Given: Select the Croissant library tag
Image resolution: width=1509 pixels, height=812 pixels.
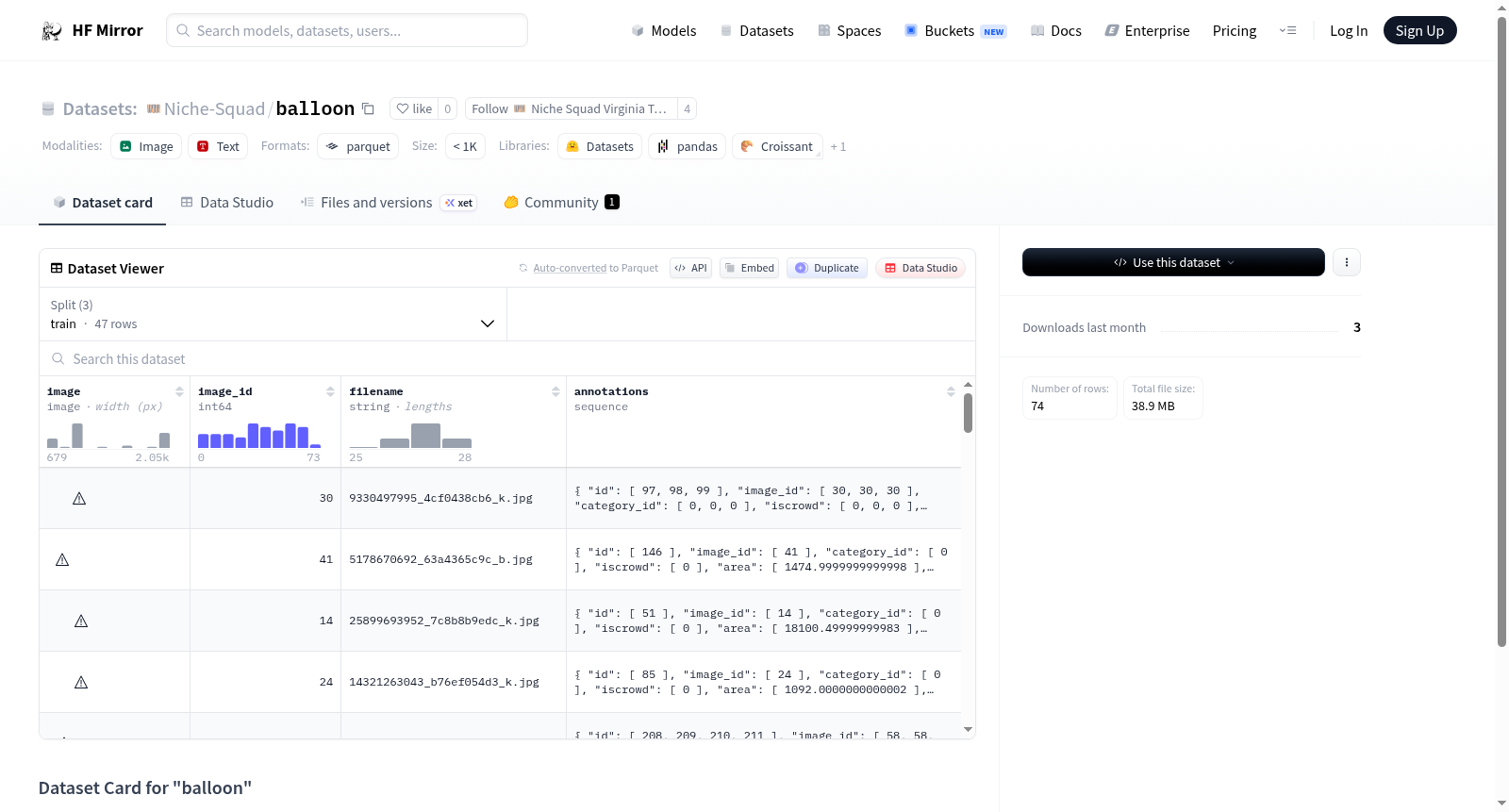Looking at the screenshot, I should 777,146.
